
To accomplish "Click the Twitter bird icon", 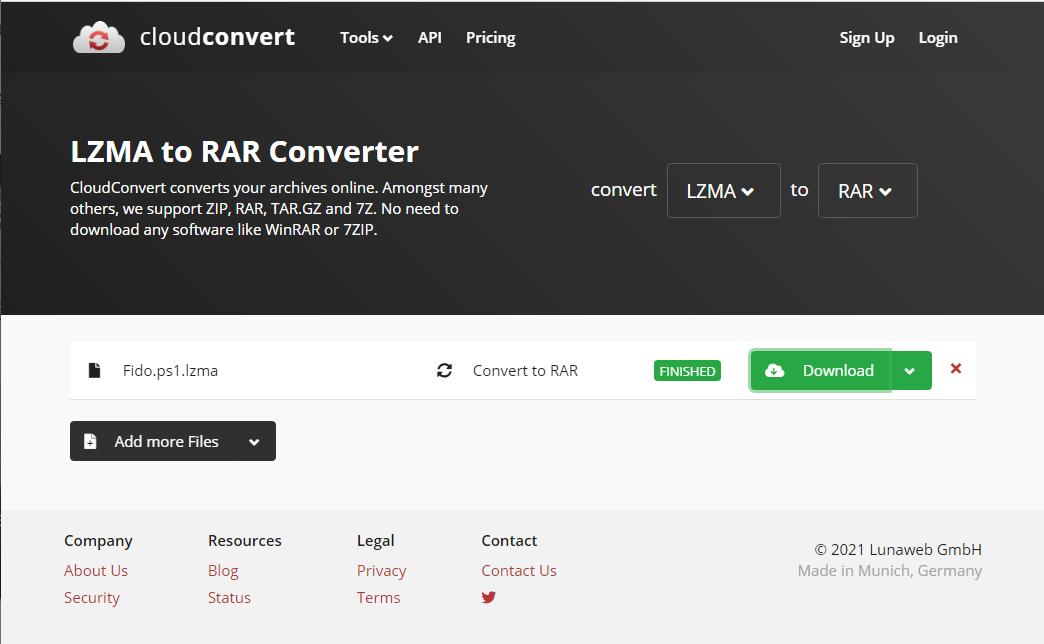I will [x=489, y=597].
